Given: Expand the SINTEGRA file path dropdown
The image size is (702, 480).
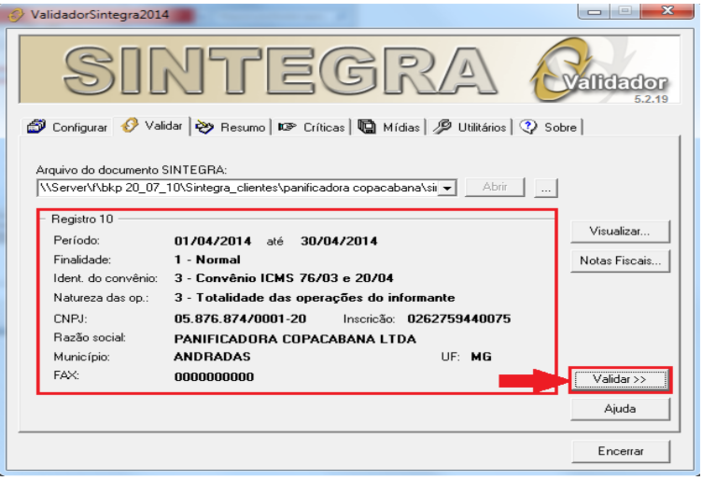Looking at the screenshot, I should point(447,187).
